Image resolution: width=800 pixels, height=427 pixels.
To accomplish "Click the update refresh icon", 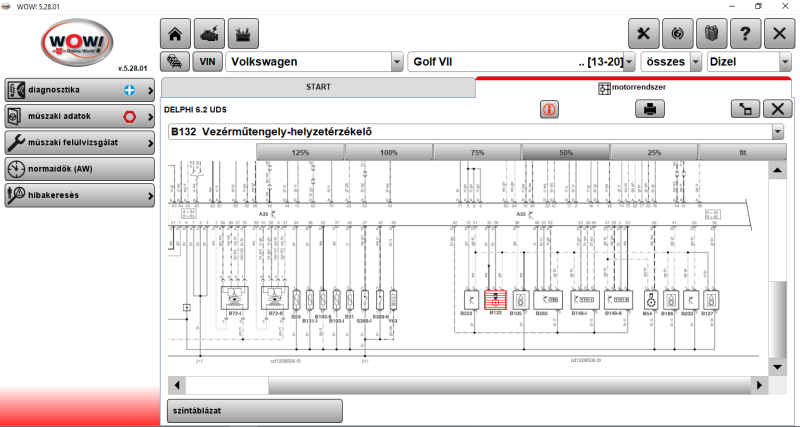I will tap(678, 34).
